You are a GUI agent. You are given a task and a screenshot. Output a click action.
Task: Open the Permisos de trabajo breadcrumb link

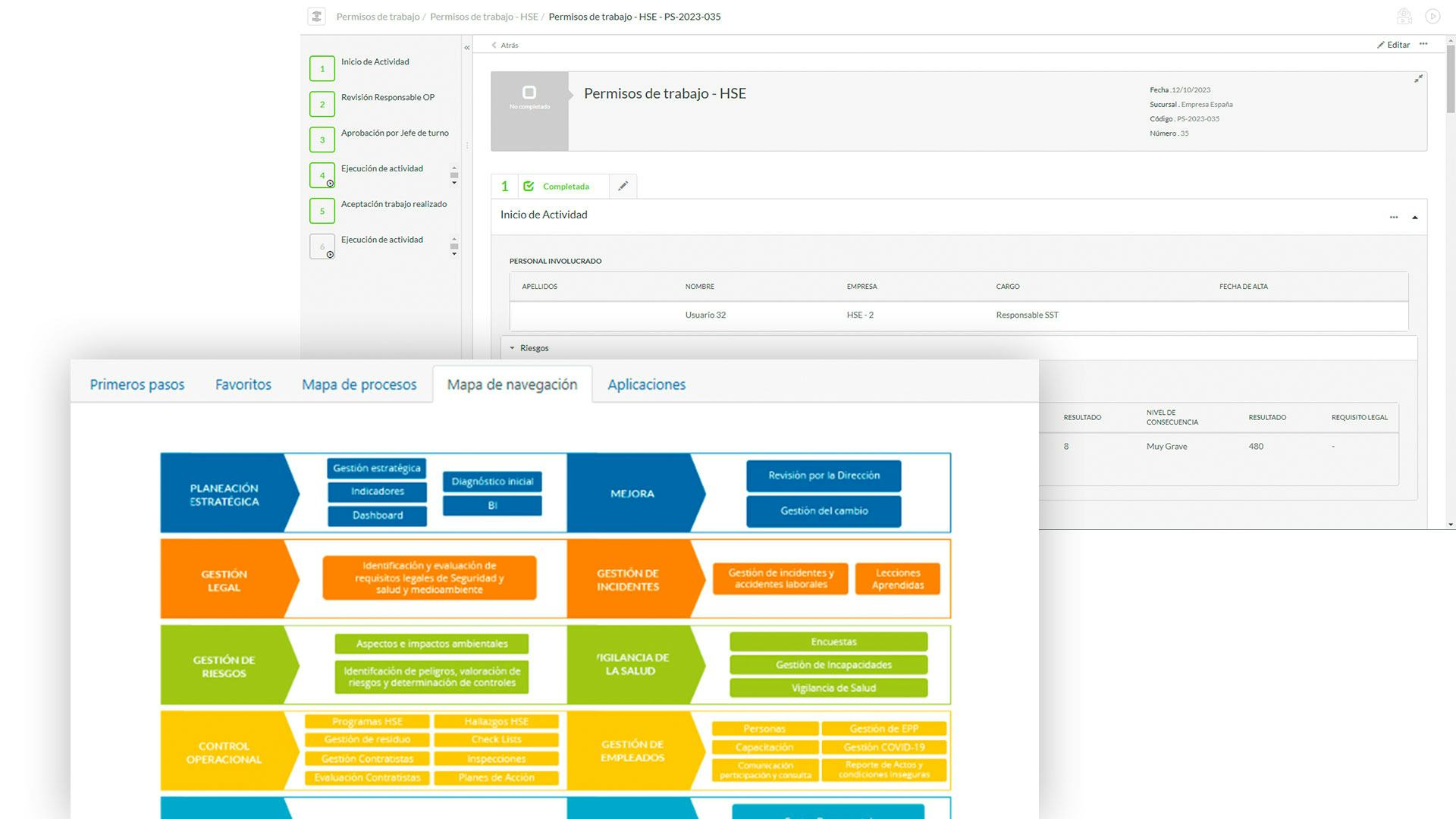[x=378, y=16]
